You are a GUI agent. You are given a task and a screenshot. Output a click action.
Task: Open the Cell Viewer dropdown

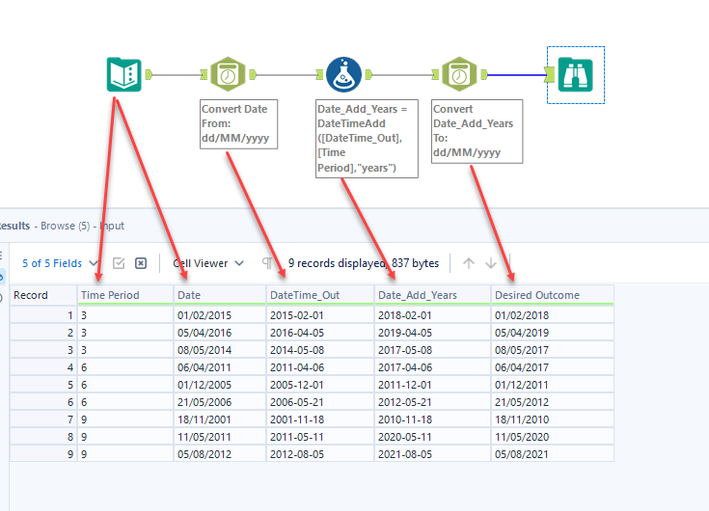(x=208, y=263)
